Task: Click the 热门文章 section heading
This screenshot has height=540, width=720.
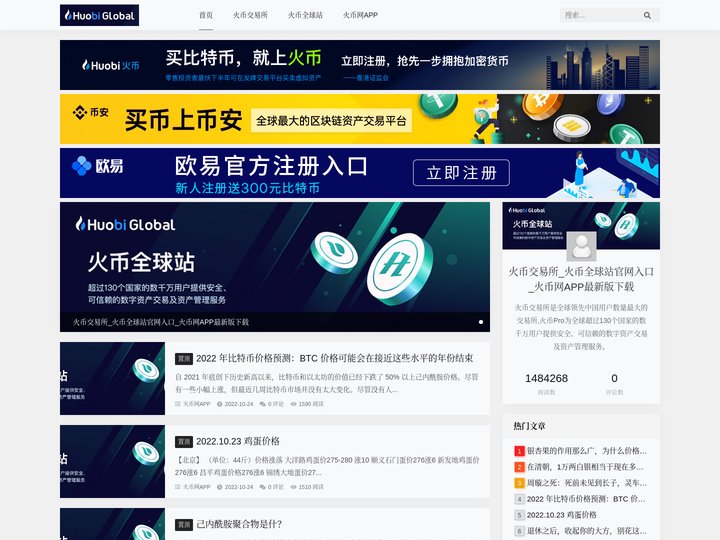Action: click(x=529, y=426)
